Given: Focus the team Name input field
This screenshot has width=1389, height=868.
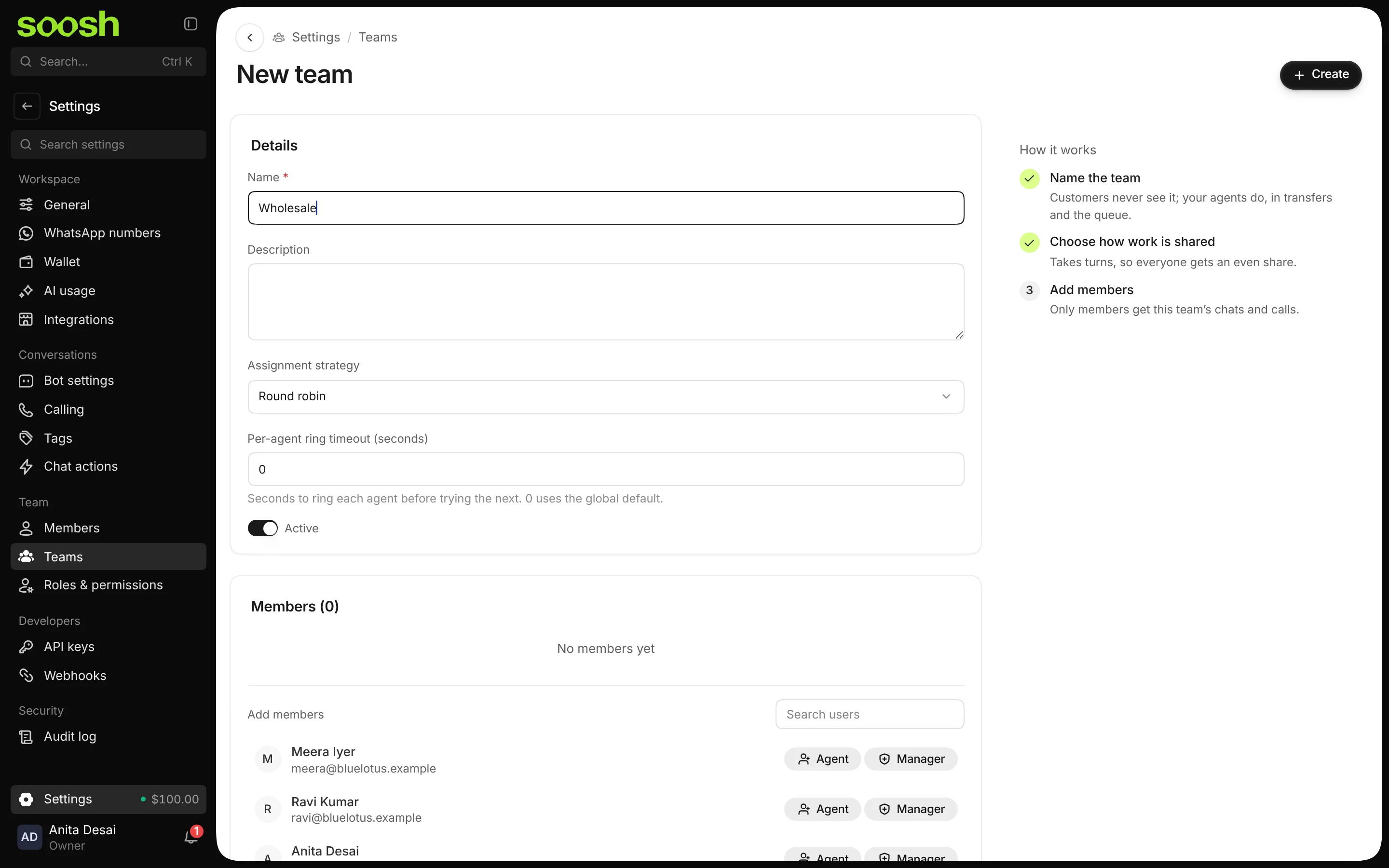Looking at the screenshot, I should [606, 208].
